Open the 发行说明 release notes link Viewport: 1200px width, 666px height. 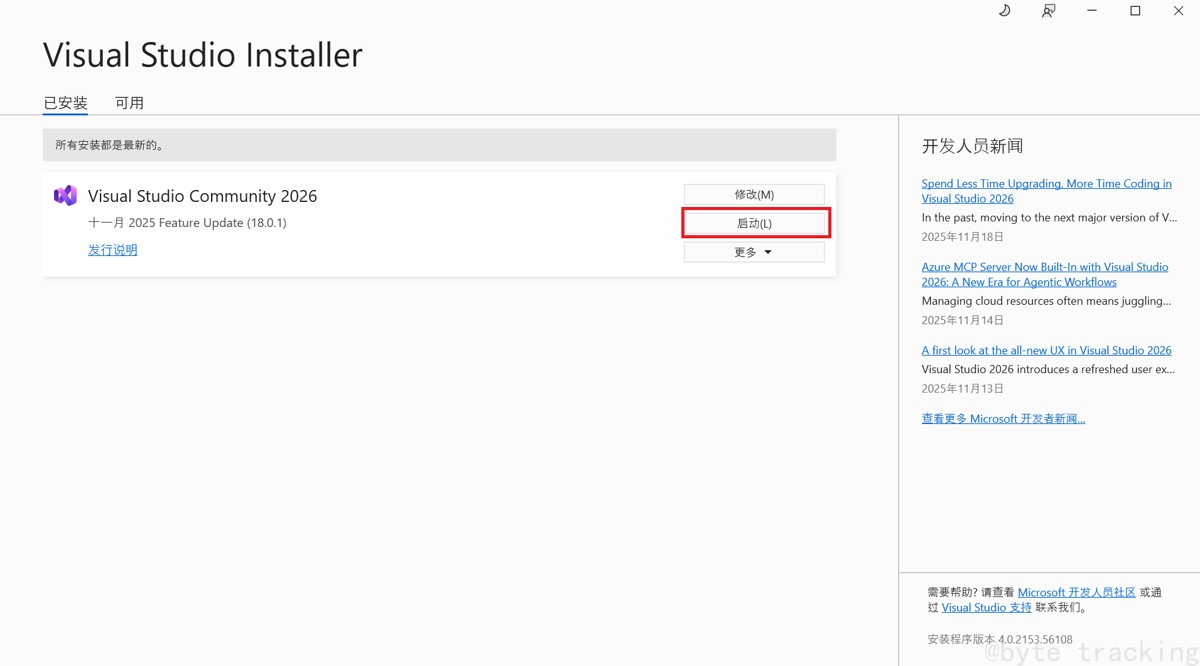coord(112,249)
